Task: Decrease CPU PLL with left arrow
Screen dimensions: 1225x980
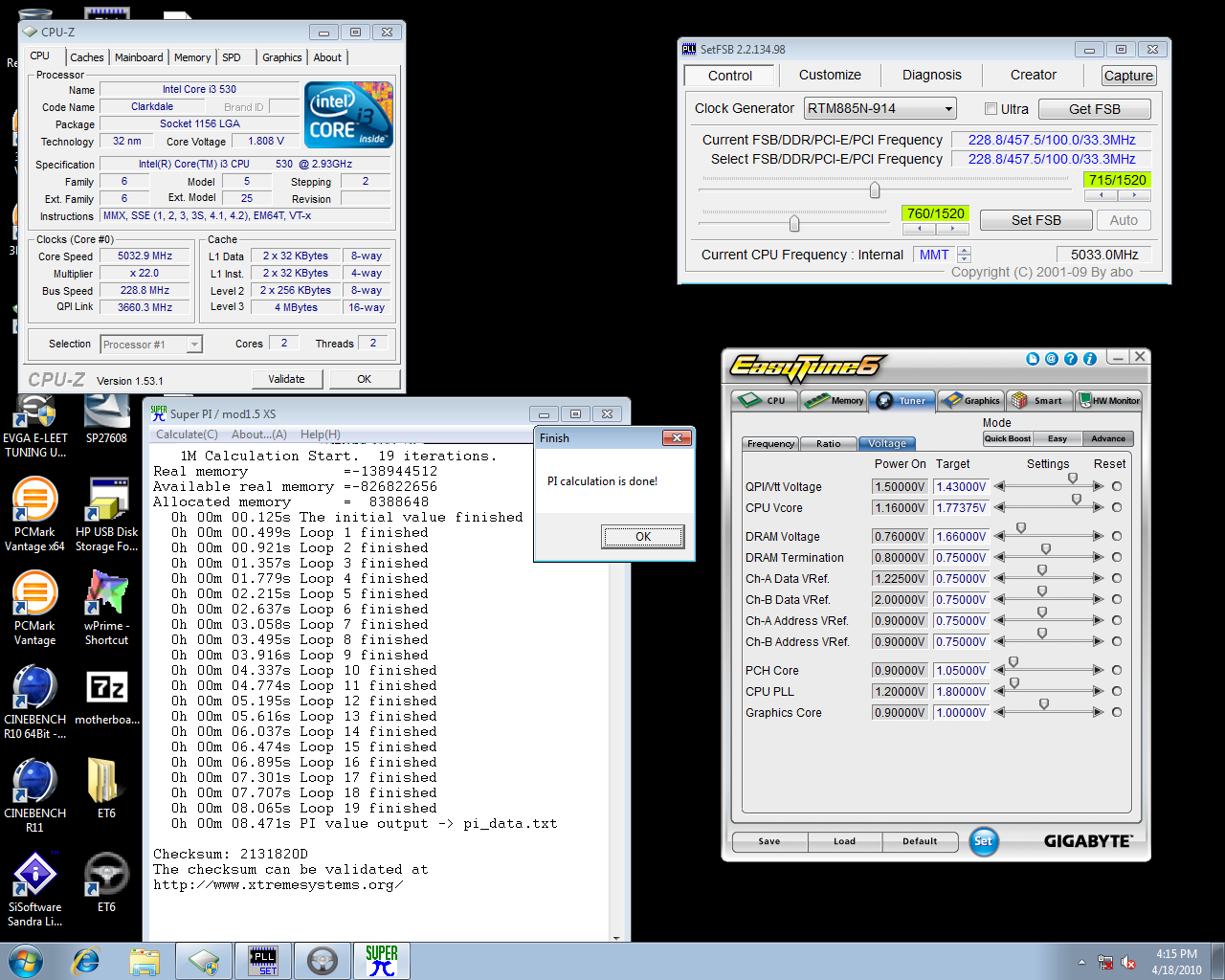Action: [x=999, y=691]
